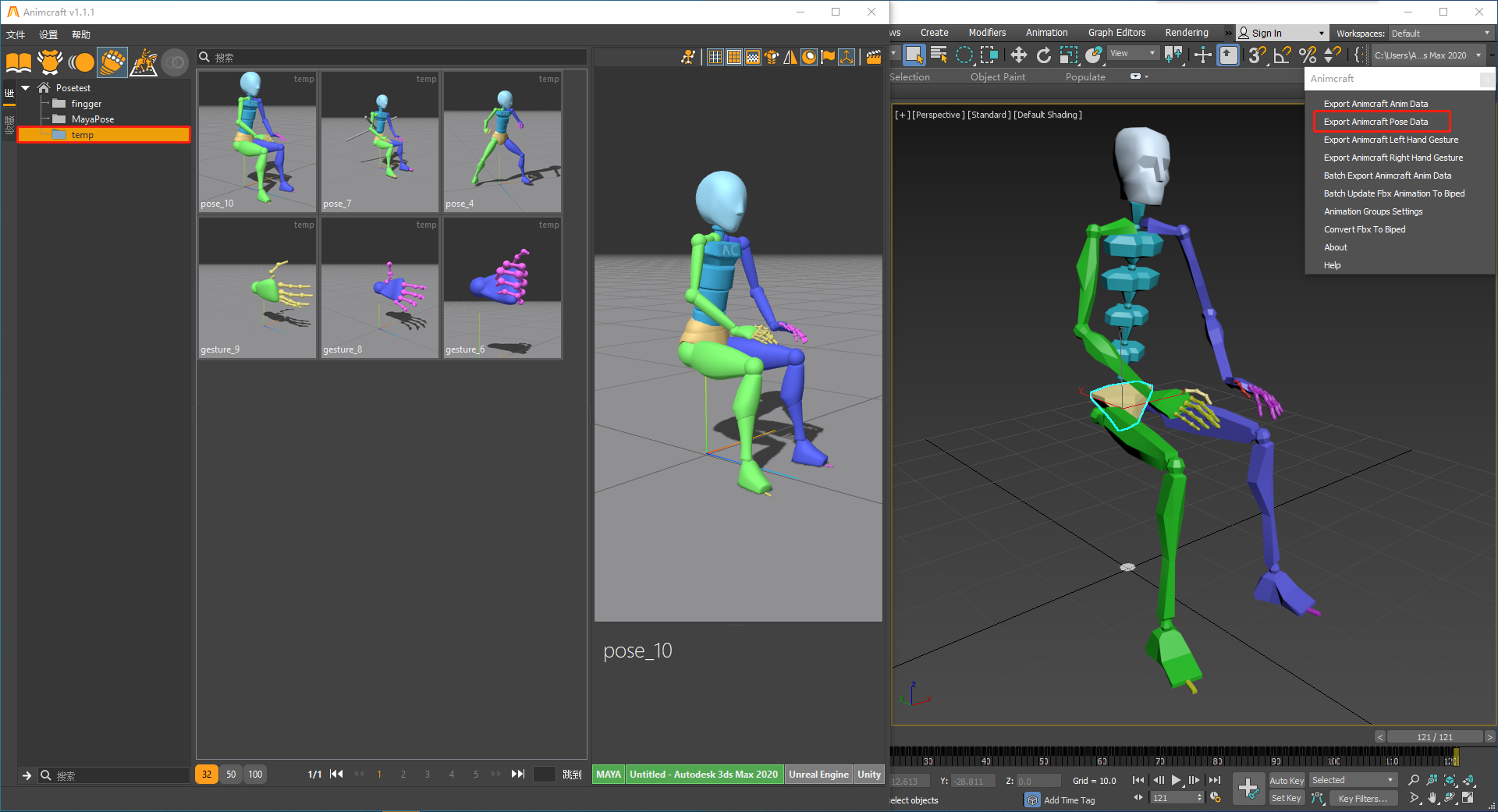
Task: Click the Add Time Tag cube icon
Action: click(x=1032, y=800)
